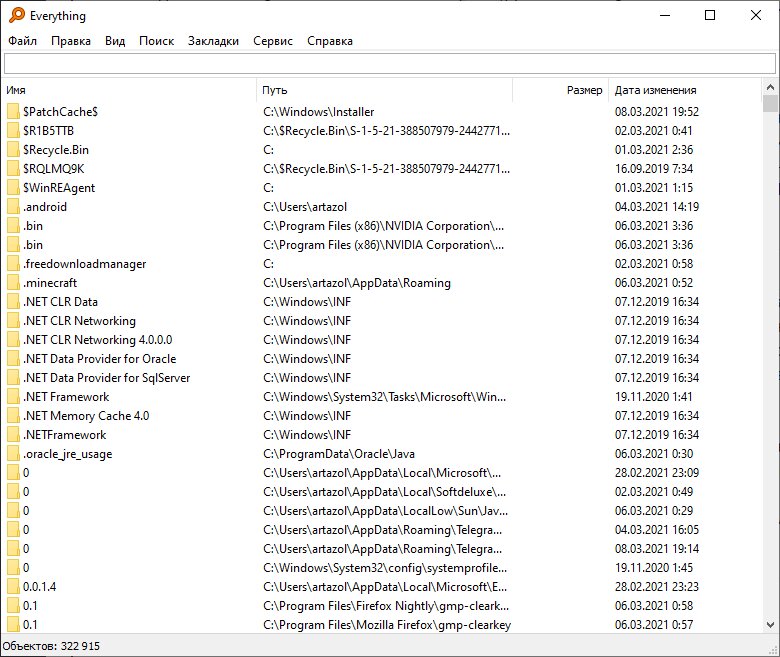Click the .freedownloadmanager folder icon
The height and width of the screenshot is (657, 780).
(13, 264)
